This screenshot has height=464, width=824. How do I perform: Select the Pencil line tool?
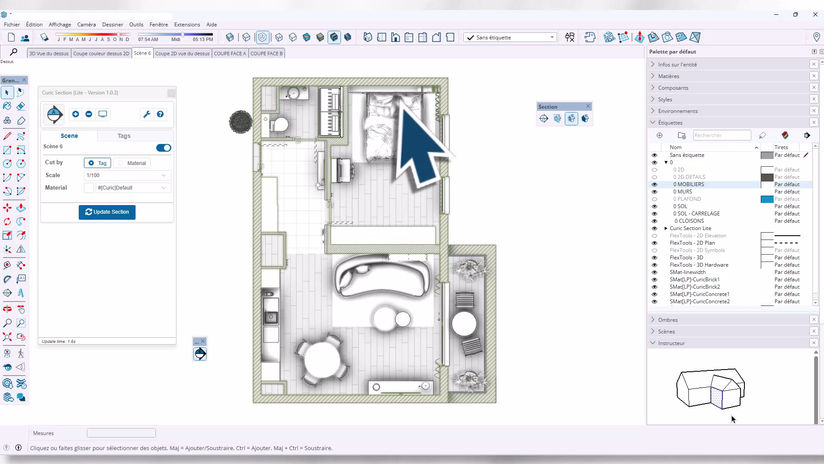pos(7,136)
